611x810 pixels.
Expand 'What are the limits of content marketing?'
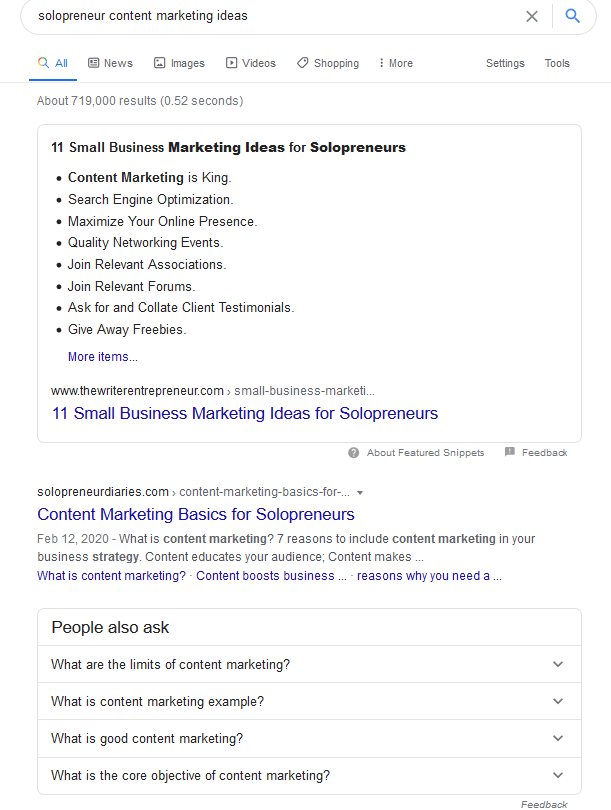(309, 664)
